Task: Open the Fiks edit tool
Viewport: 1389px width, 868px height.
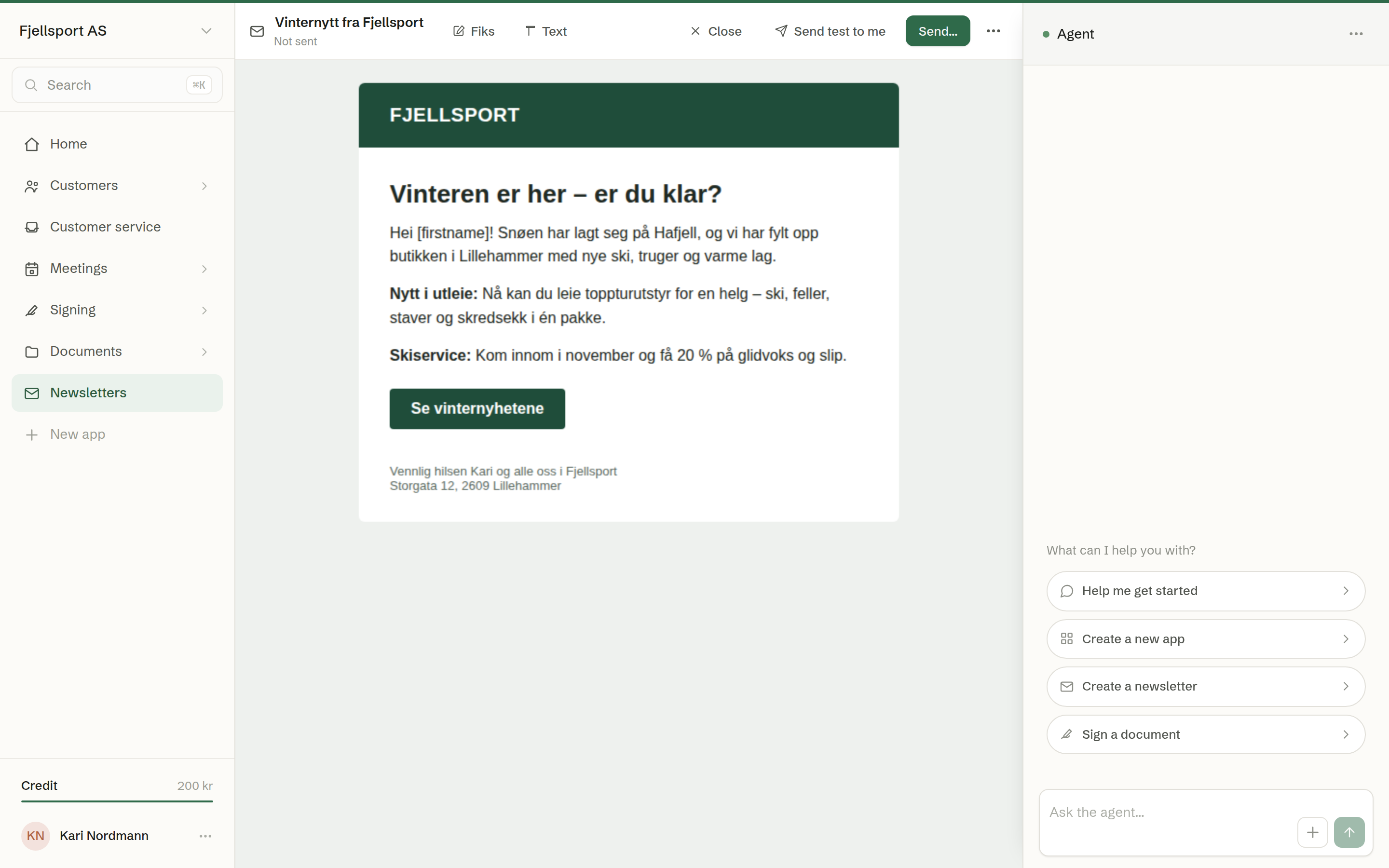Action: pyautogui.click(x=474, y=31)
